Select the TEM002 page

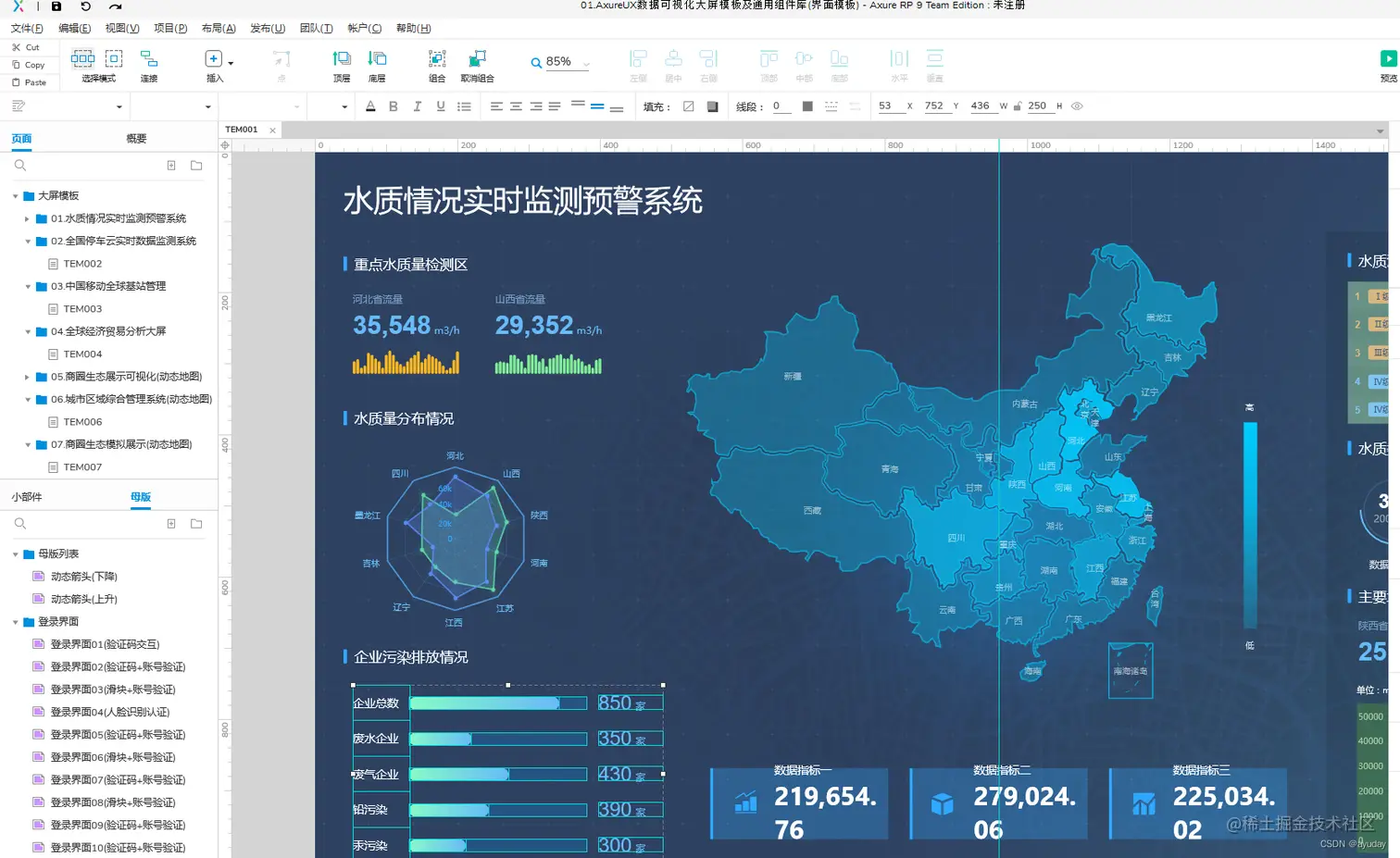tap(82, 264)
